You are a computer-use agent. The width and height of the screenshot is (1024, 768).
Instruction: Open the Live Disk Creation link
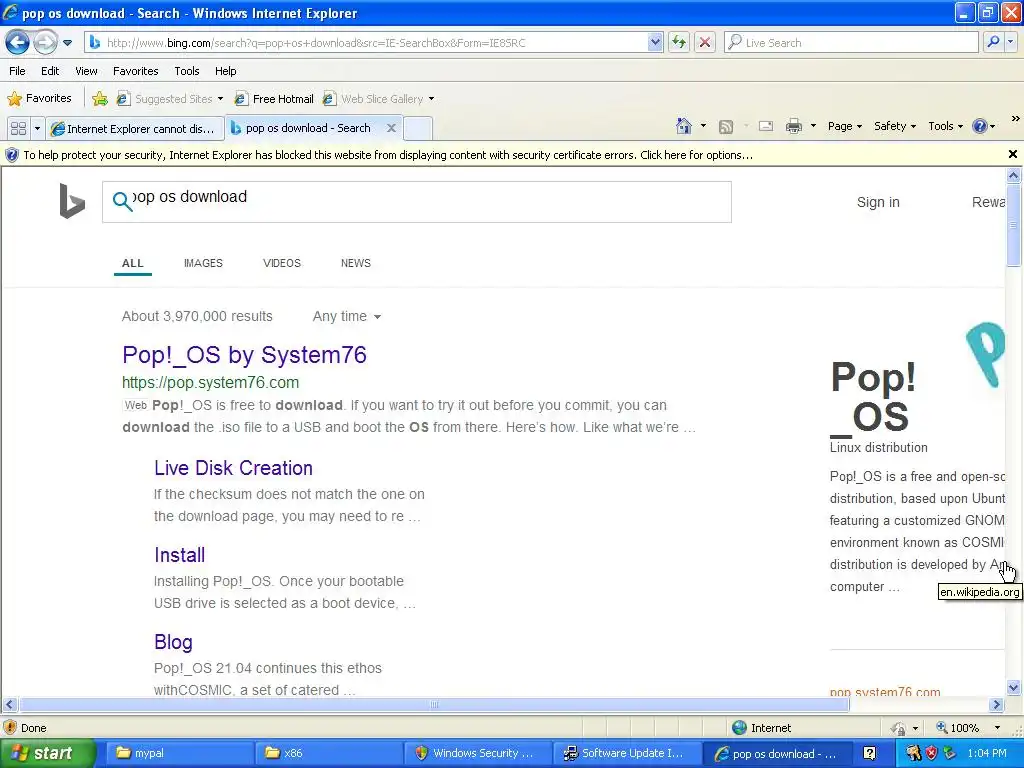[x=233, y=468]
